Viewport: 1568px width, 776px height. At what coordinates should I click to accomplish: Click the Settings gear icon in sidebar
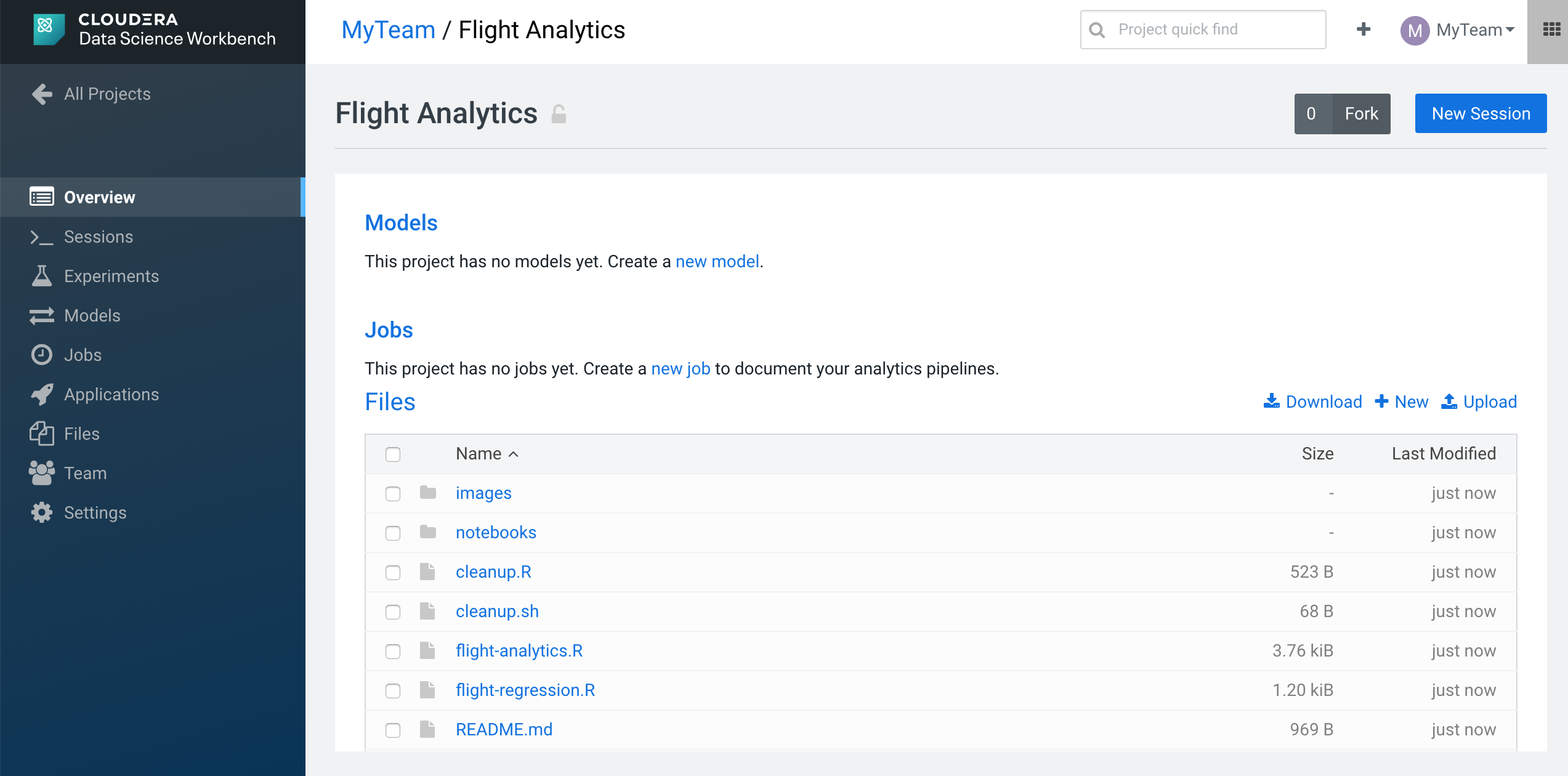42,512
